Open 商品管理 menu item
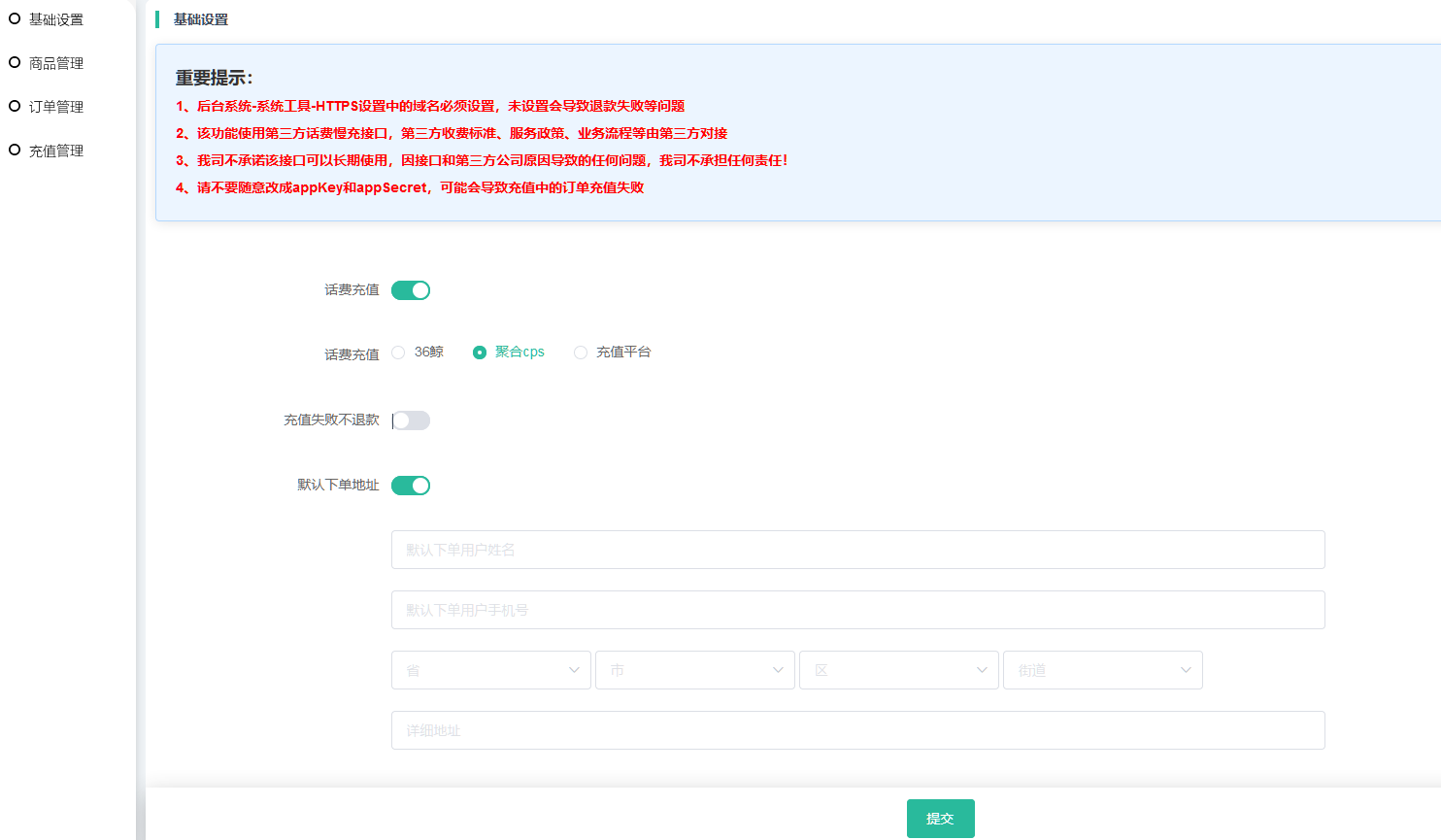The height and width of the screenshot is (840, 1441). click(x=56, y=63)
